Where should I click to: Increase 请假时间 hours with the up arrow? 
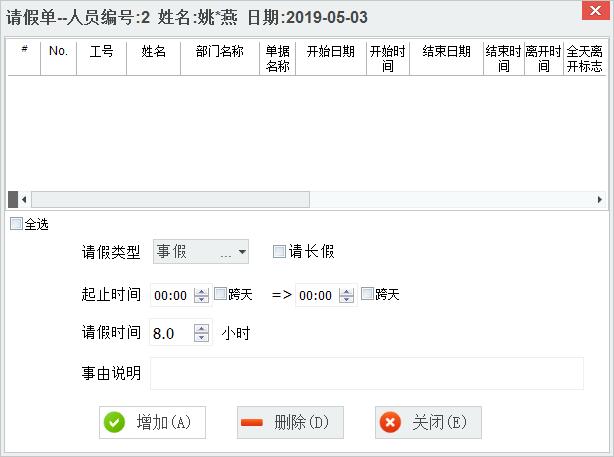point(201,329)
